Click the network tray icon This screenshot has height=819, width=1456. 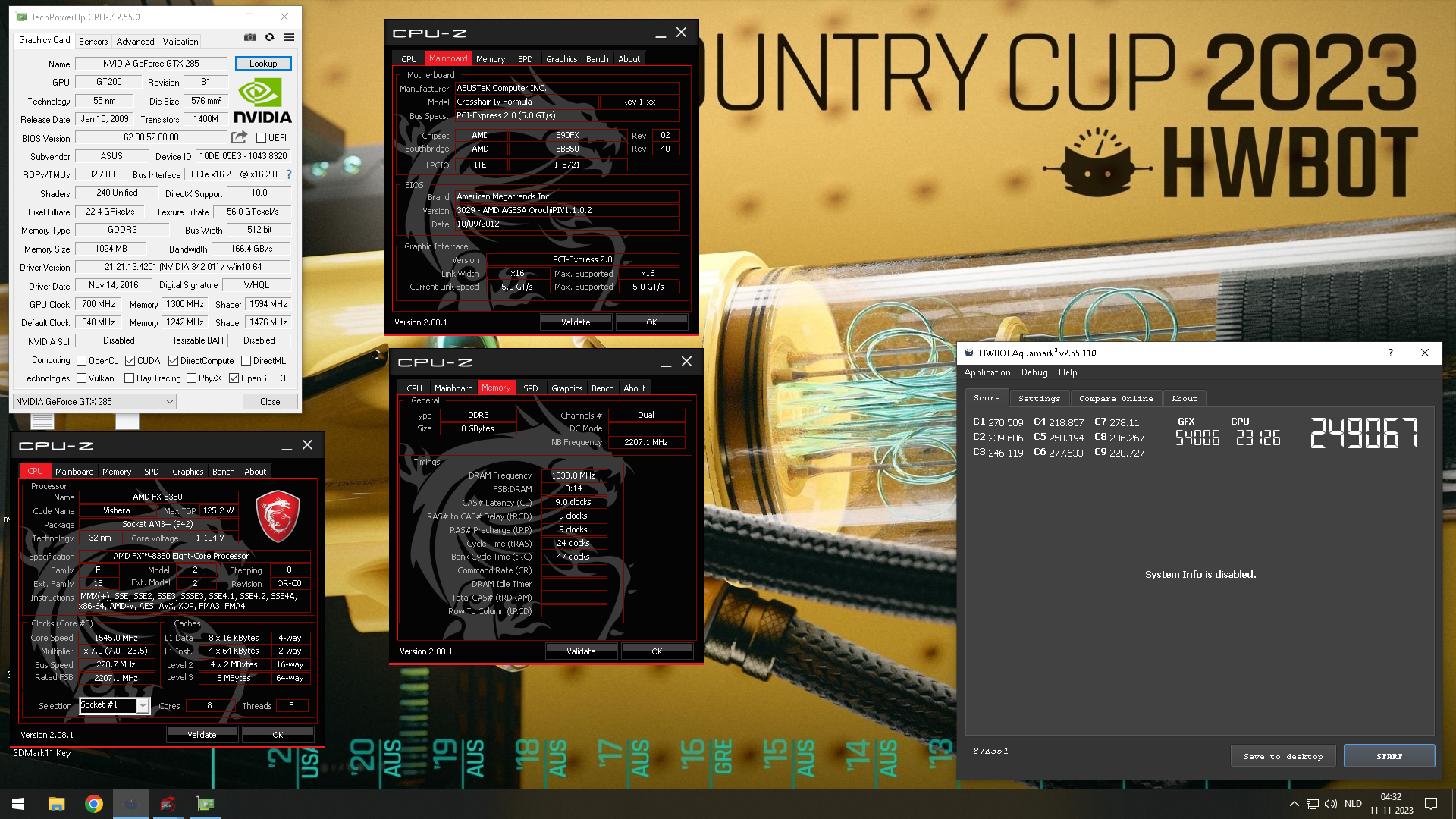[x=1312, y=804]
